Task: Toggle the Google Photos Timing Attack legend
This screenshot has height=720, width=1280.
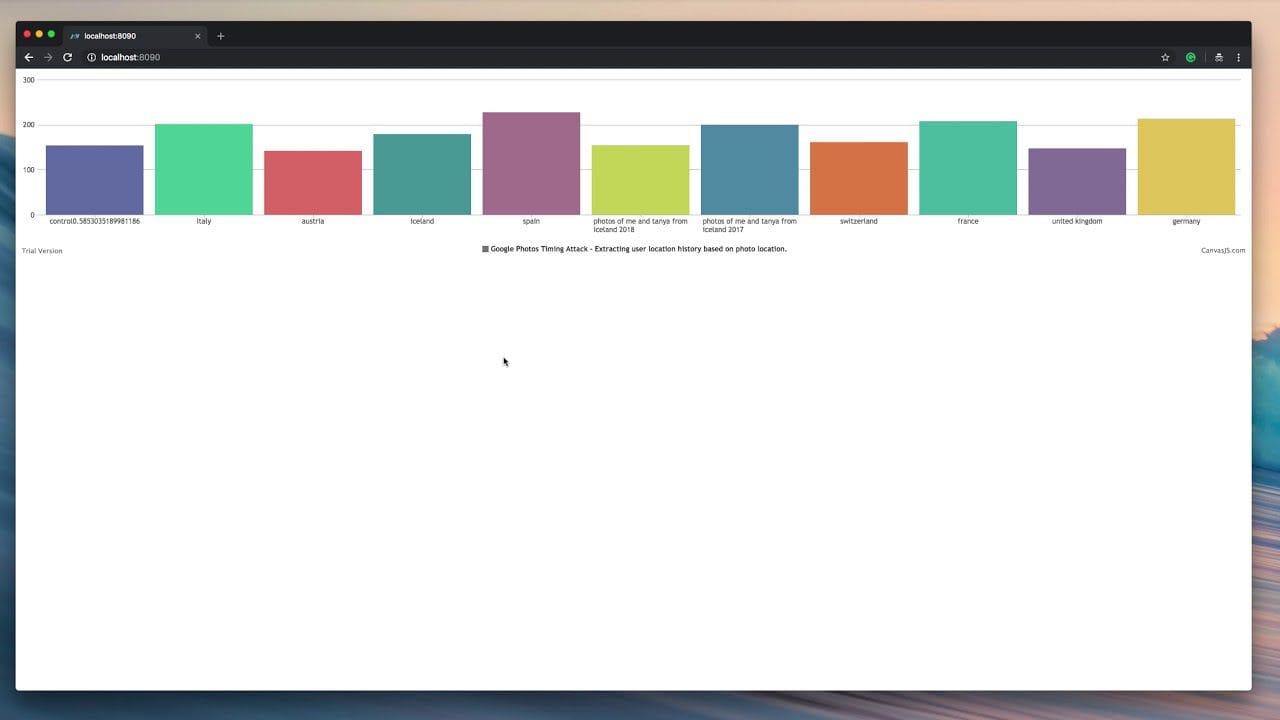Action: point(634,249)
